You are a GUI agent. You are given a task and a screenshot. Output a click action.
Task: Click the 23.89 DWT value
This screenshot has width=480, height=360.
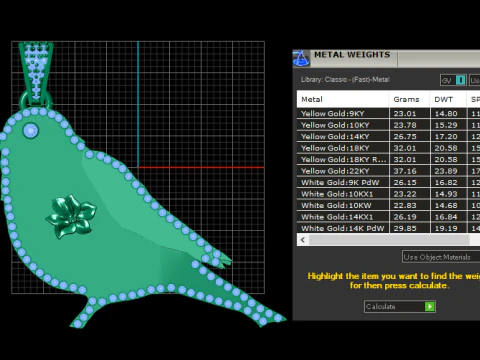[x=446, y=171]
